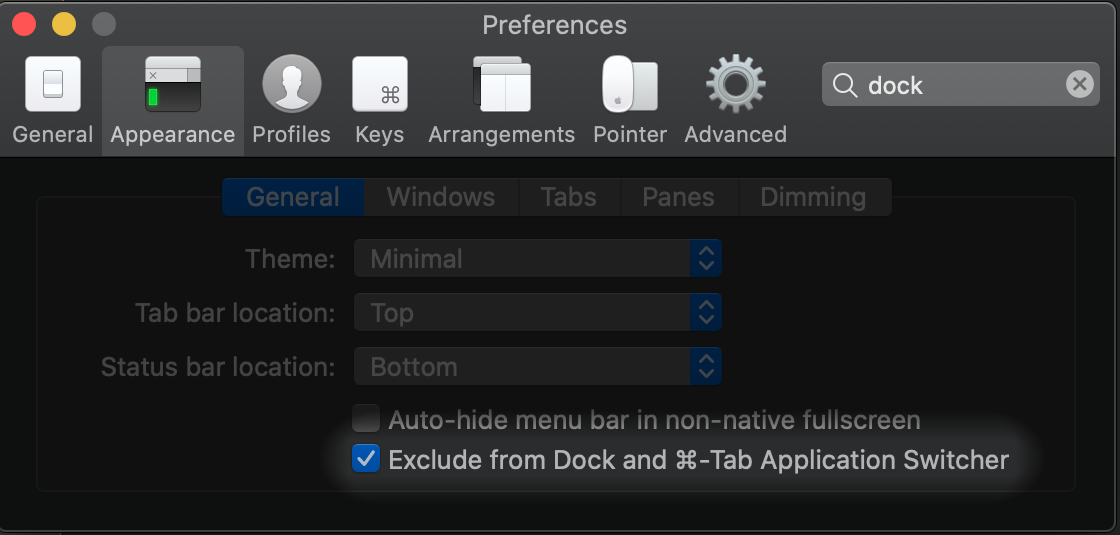Viewport: 1120px width, 535px height.
Task: Open the Pointer preferences icon
Action: click(x=630, y=85)
